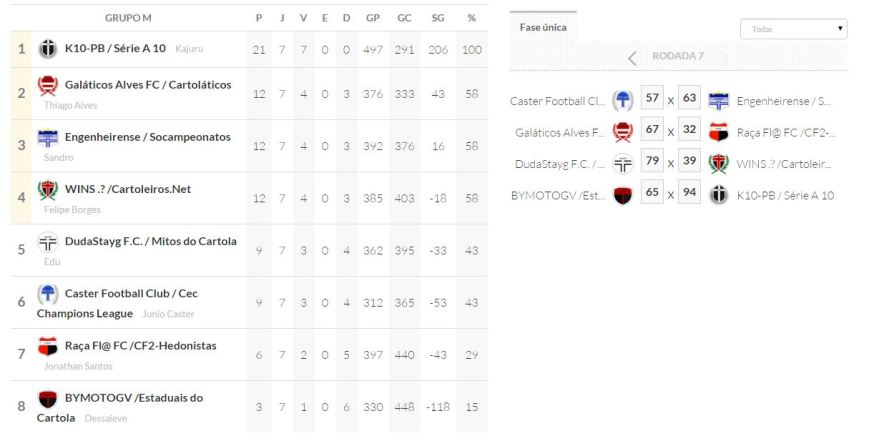
Task: Go to previous rodada with left chevron
Action: [x=632, y=57]
